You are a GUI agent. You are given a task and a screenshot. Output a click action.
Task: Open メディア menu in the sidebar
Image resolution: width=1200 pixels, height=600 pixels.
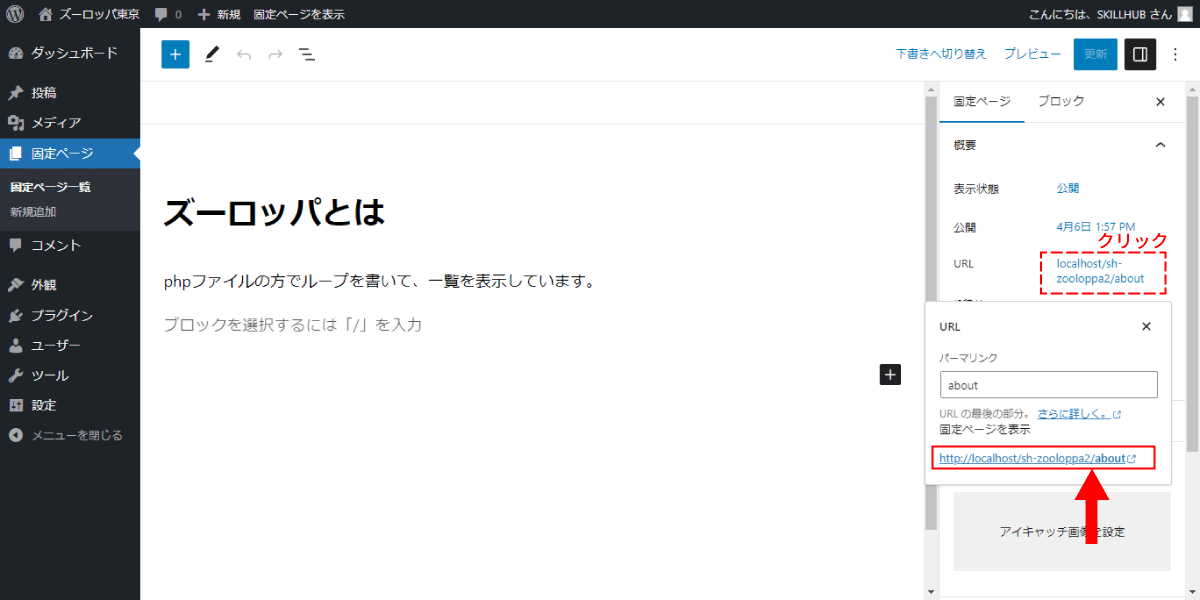pyautogui.click(x=70, y=123)
